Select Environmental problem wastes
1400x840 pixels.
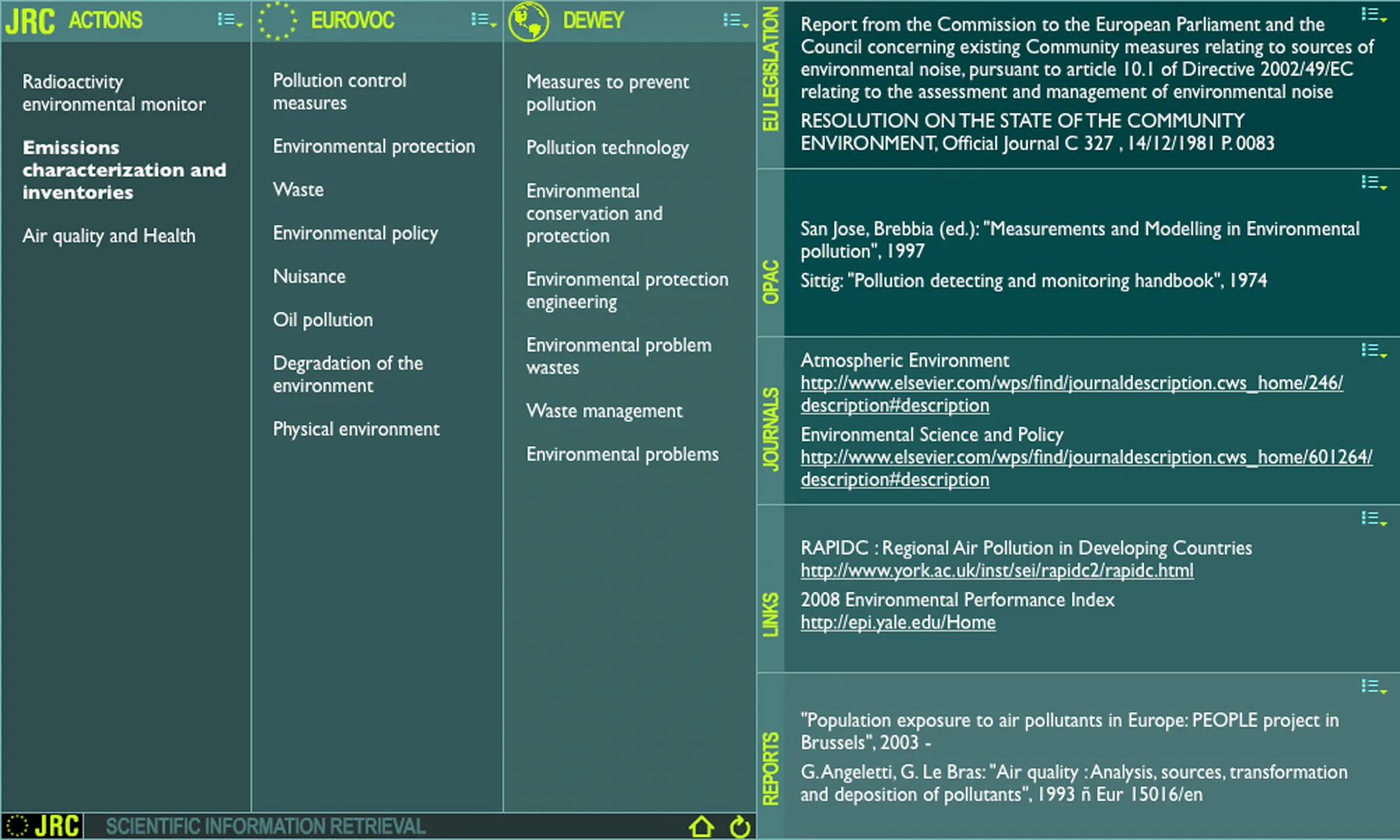click(619, 356)
